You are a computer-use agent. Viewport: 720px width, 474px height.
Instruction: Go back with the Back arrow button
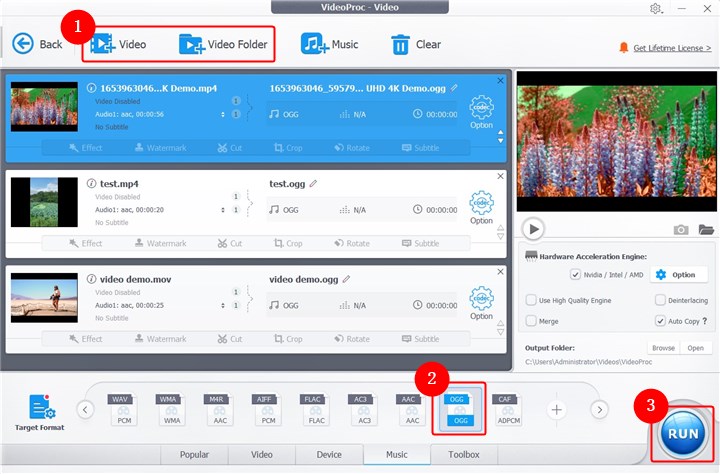tap(37, 44)
